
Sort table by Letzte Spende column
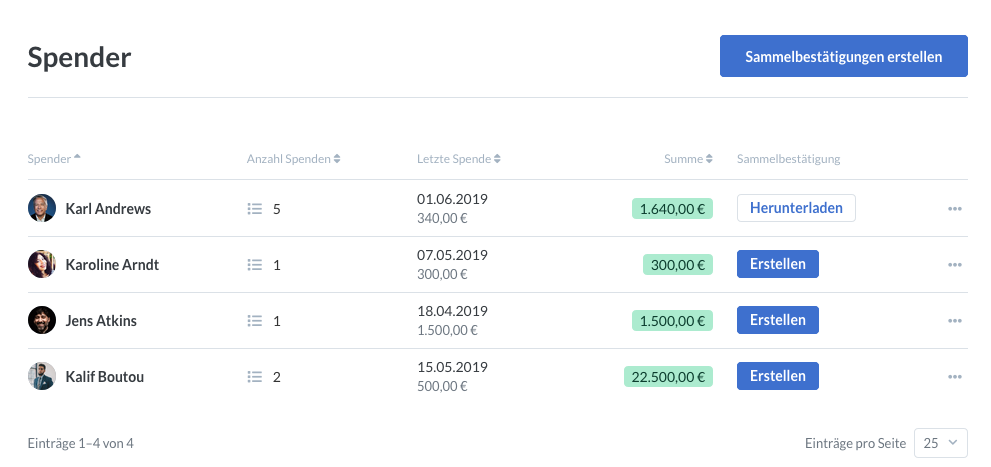458,159
